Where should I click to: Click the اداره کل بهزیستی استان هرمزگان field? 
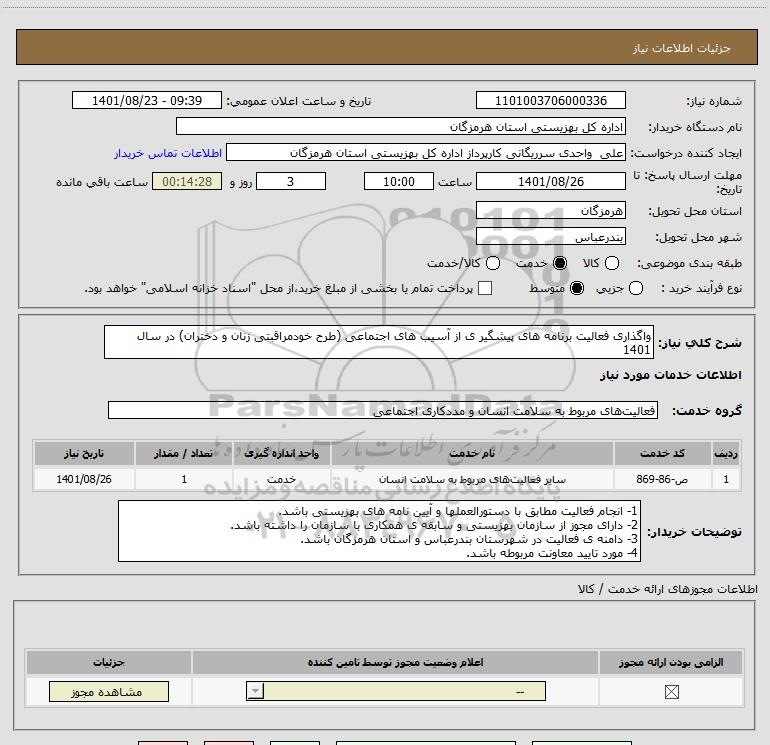[x=401, y=127]
